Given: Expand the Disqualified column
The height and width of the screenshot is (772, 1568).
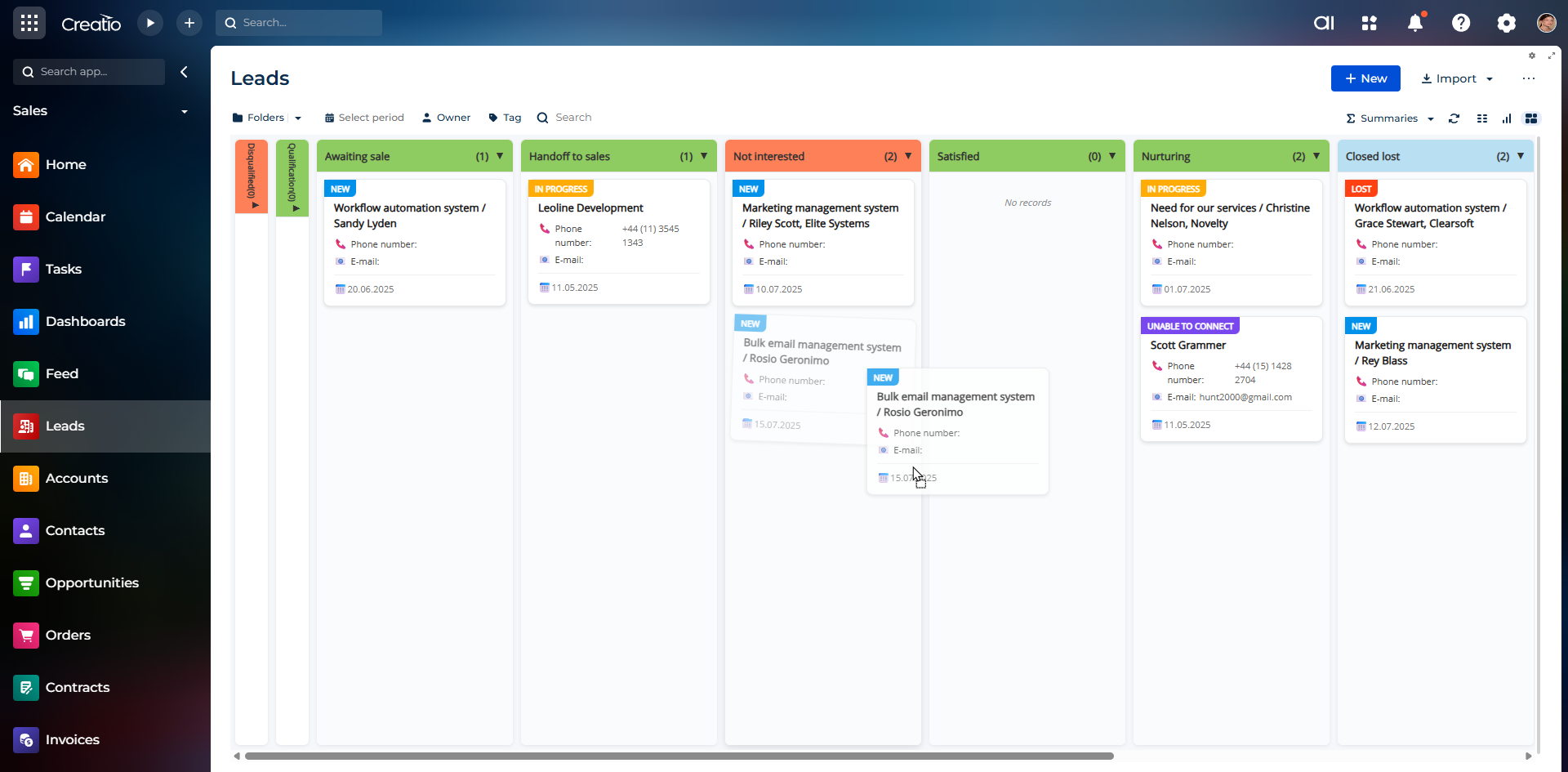Looking at the screenshot, I should click(x=252, y=176).
